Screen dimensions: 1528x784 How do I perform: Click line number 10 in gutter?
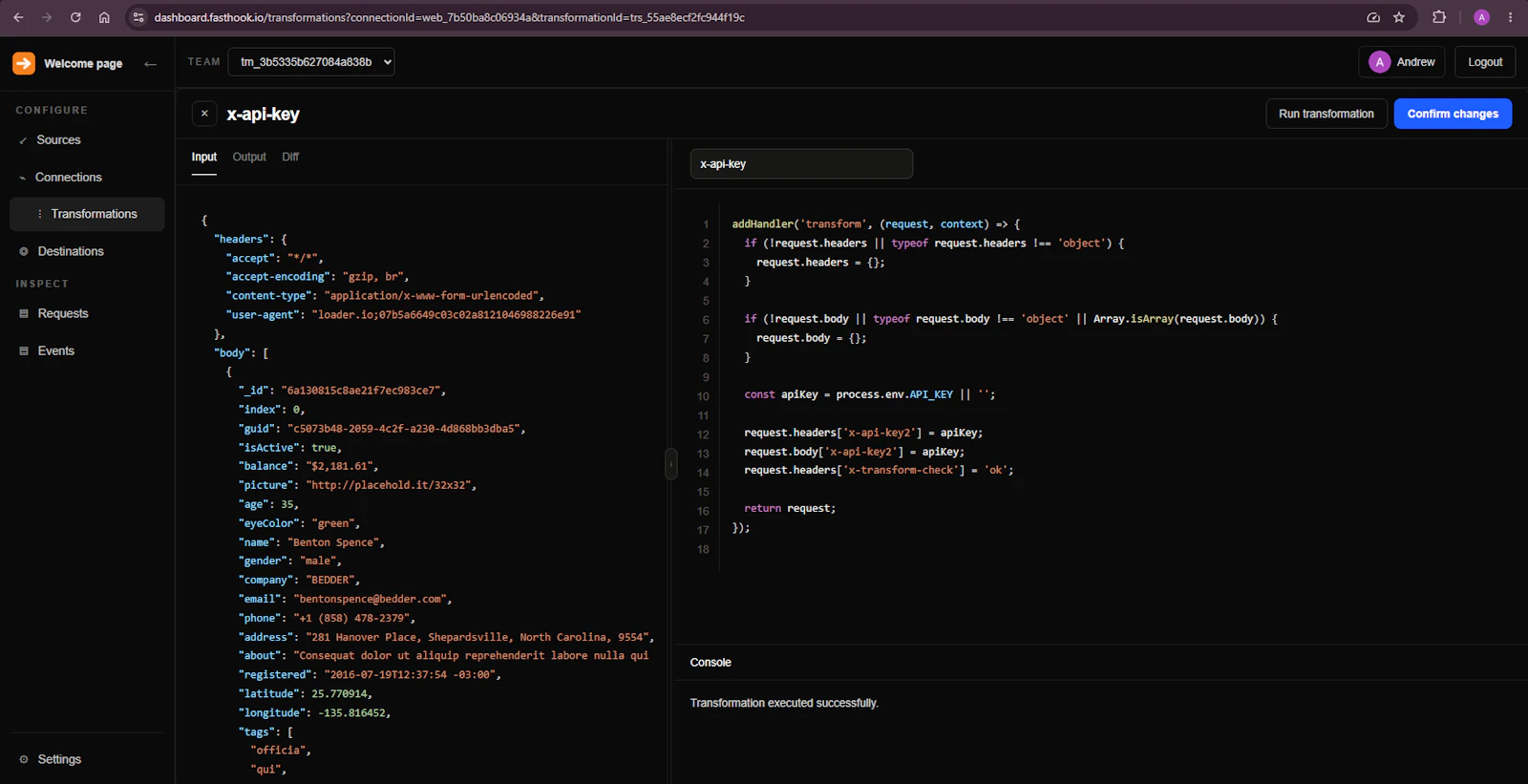(703, 396)
